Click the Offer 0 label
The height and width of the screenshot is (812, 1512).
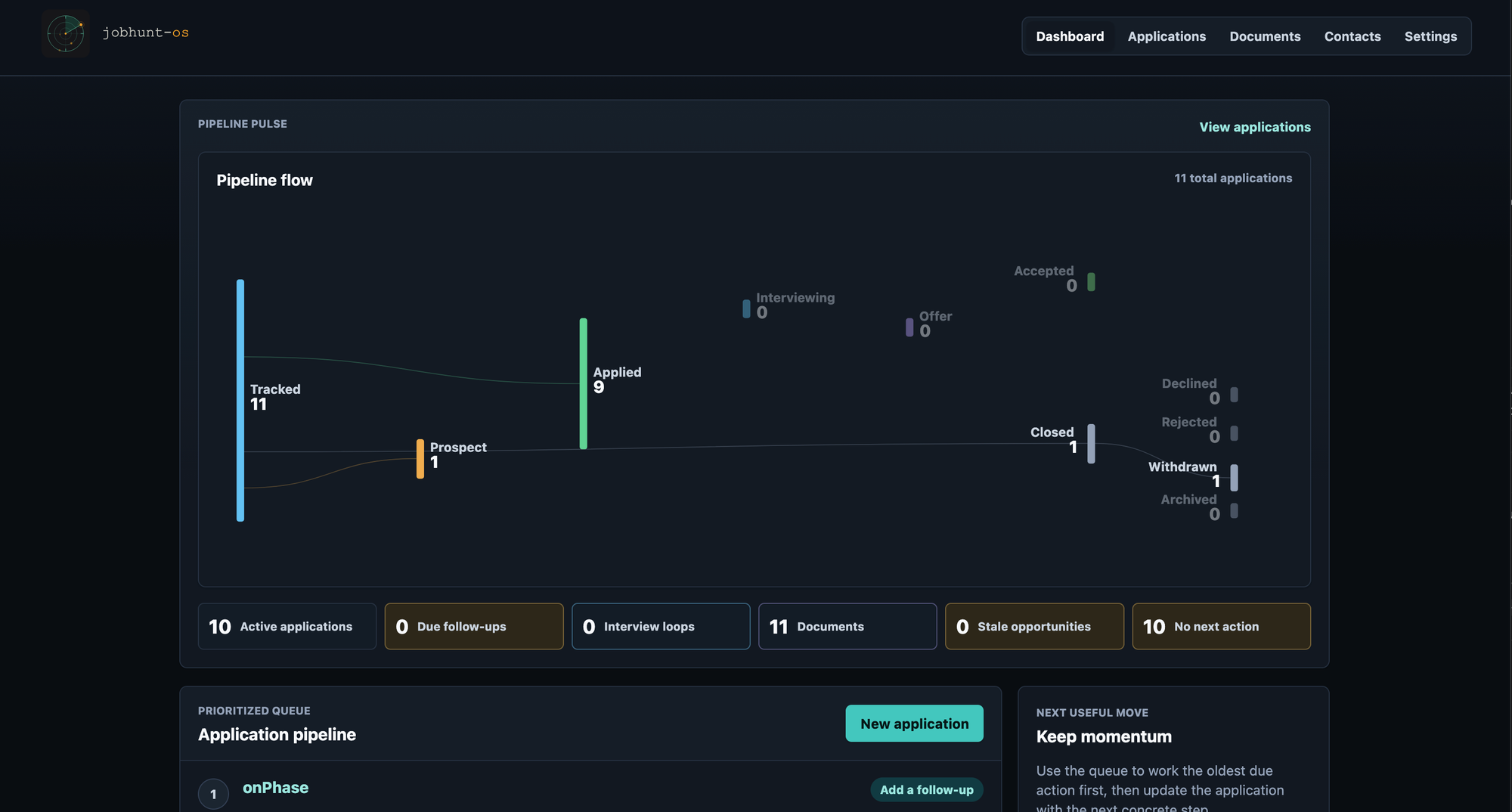(935, 324)
